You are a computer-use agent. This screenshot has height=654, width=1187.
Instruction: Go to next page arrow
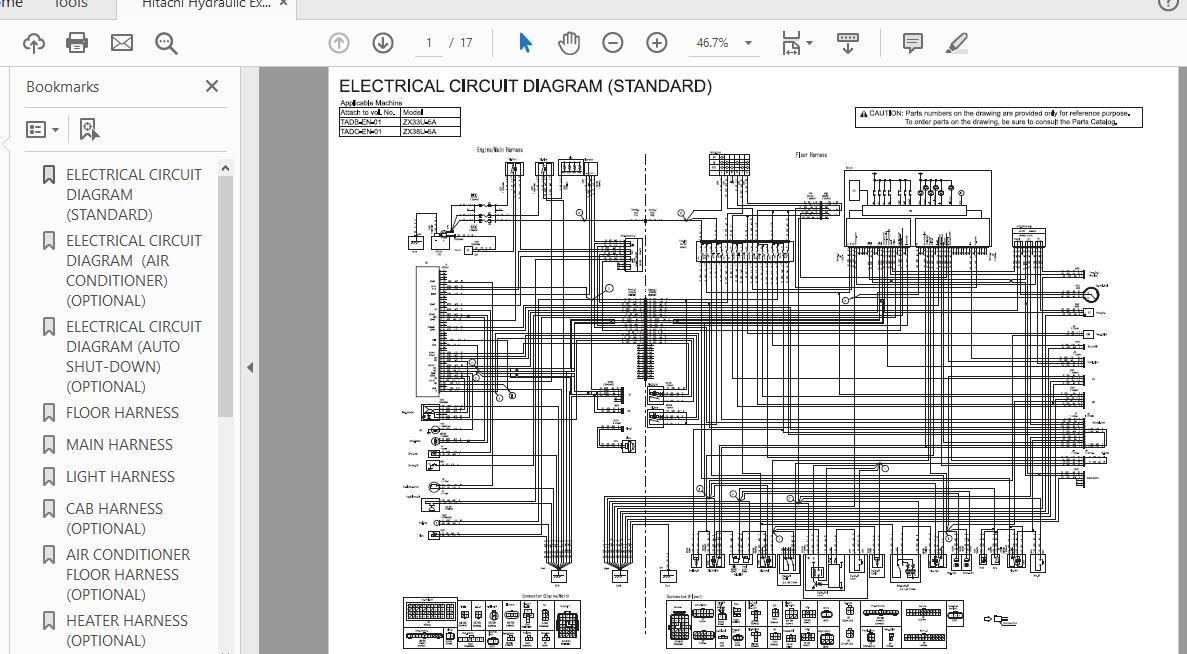pos(383,43)
